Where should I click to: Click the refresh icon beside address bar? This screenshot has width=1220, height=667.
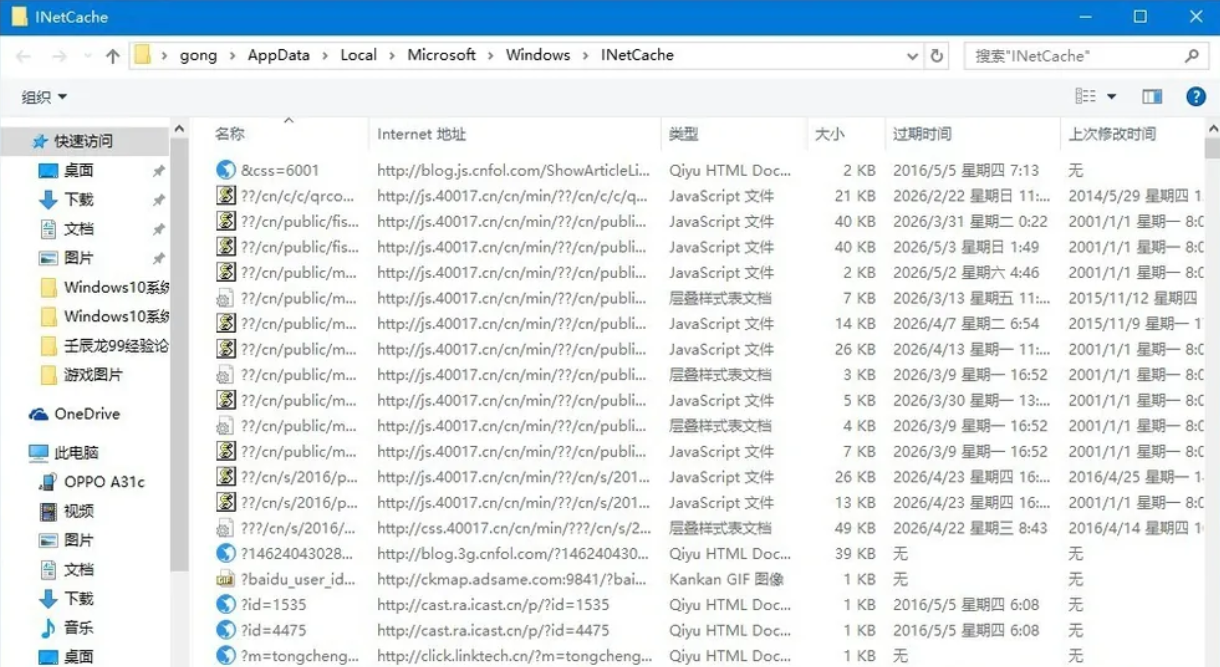[x=938, y=55]
